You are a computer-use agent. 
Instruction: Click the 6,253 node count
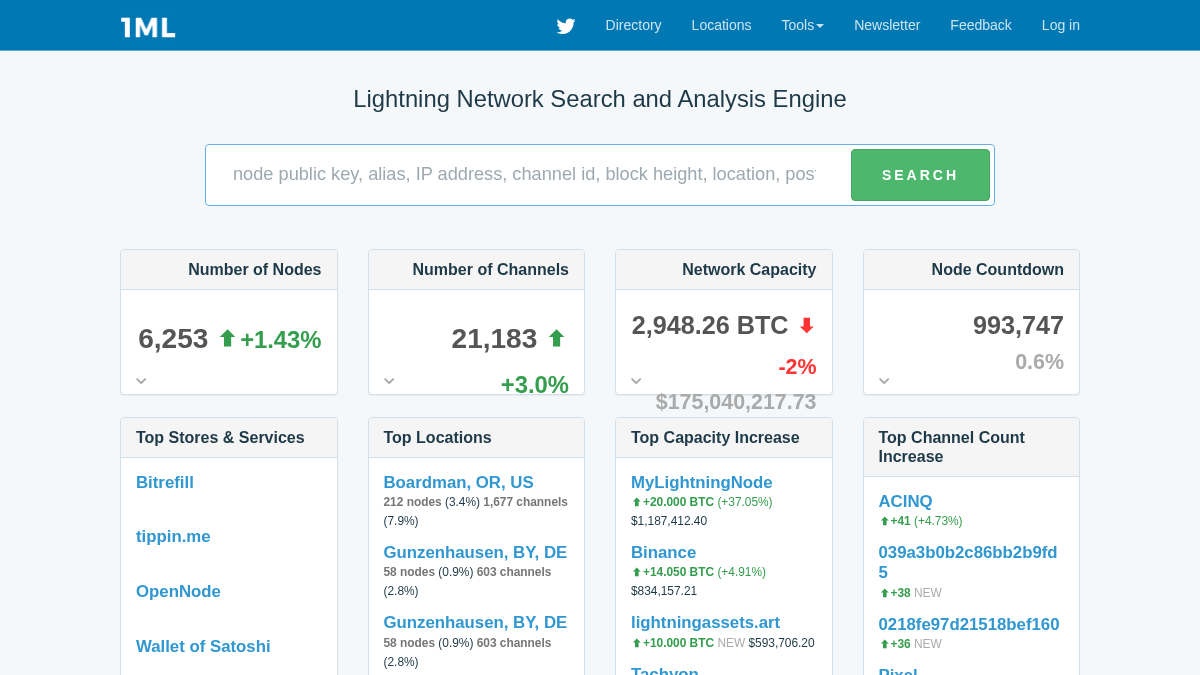click(x=173, y=339)
